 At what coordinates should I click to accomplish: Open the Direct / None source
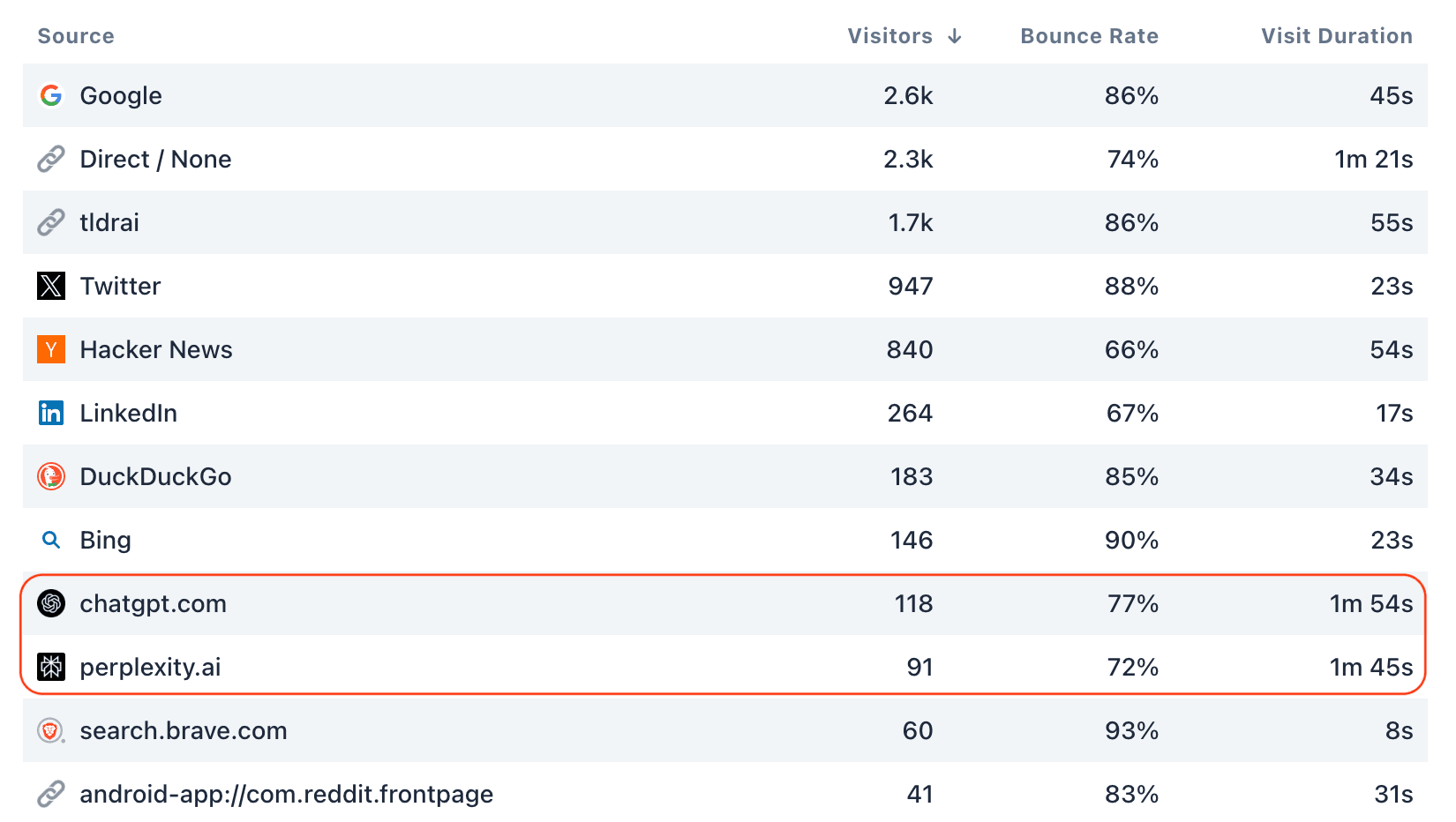pyautogui.click(x=155, y=159)
